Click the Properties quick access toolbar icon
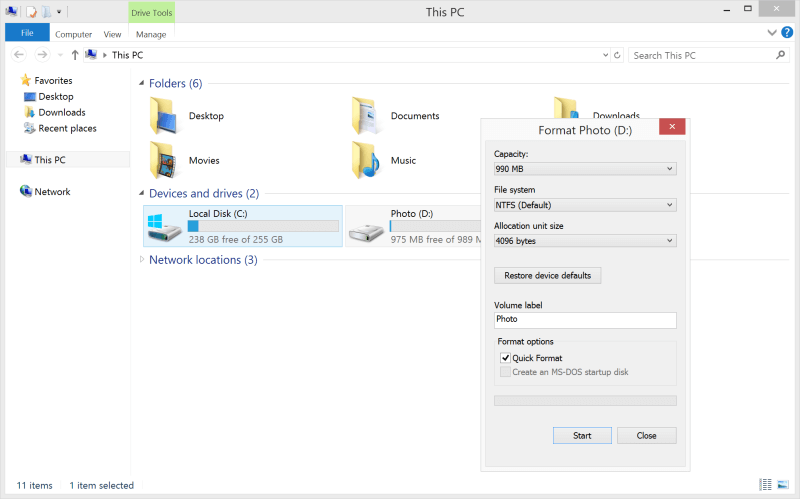The width and height of the screenshot is (800, 499). [31, 12]
